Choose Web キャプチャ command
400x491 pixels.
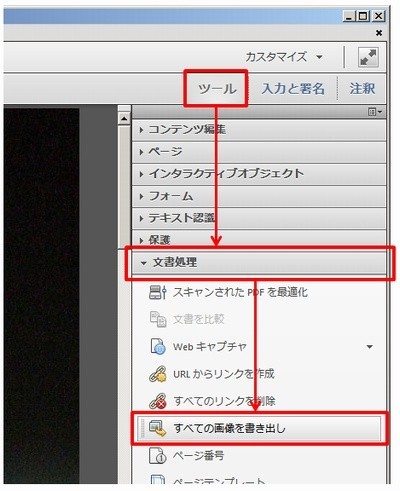click(x=210, y=347)
